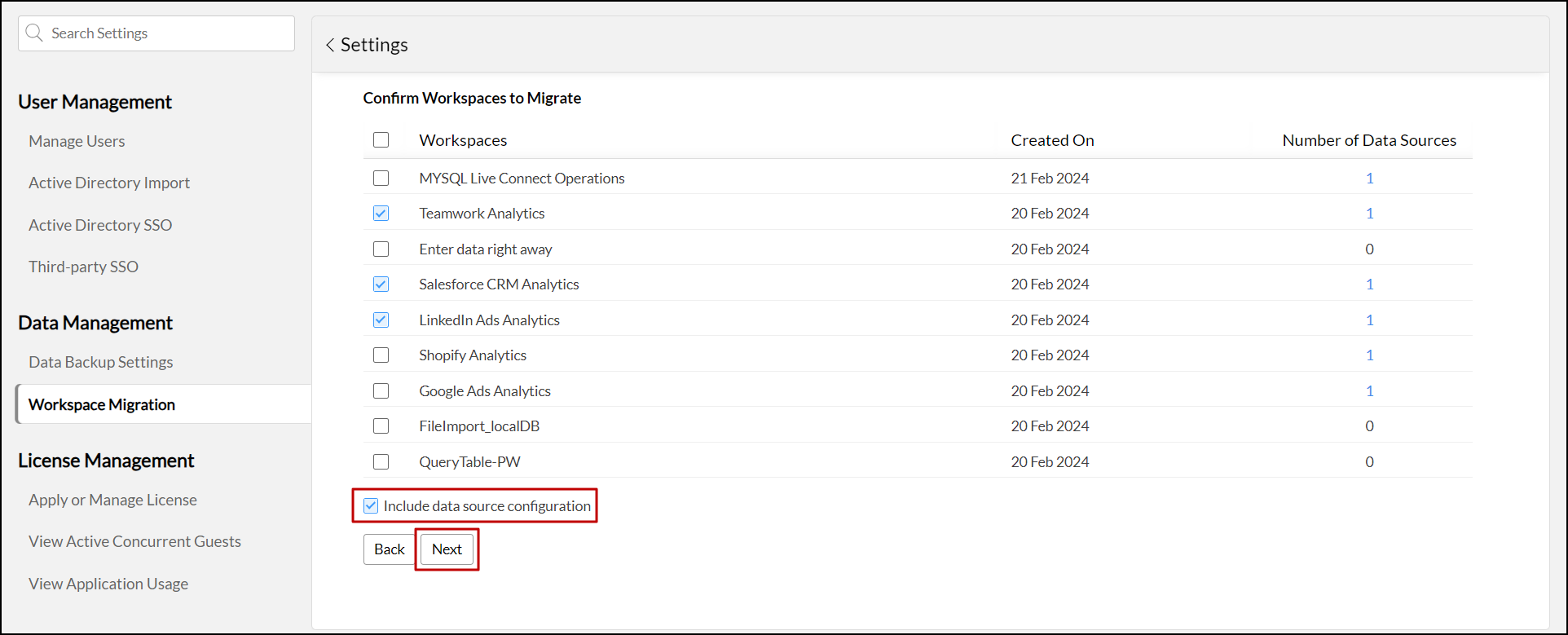This screenshot has width=1568, height=635.
Task: Click the Next button
Action: tap(447, 549)
